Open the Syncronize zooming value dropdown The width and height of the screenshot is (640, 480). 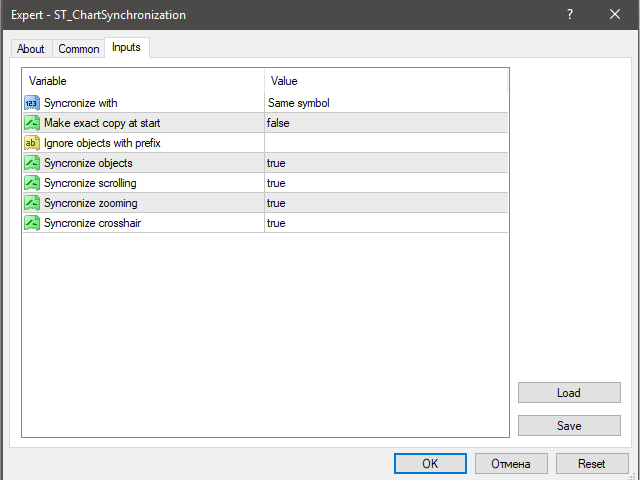385,203
